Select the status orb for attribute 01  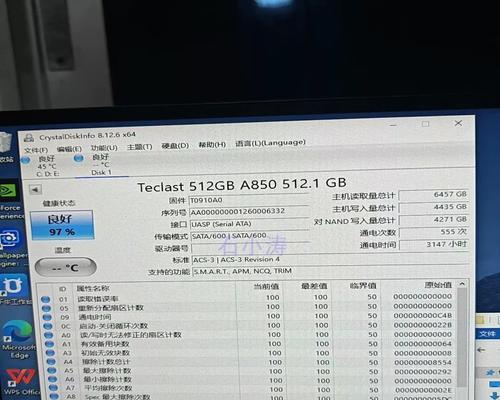pos(45,299)
